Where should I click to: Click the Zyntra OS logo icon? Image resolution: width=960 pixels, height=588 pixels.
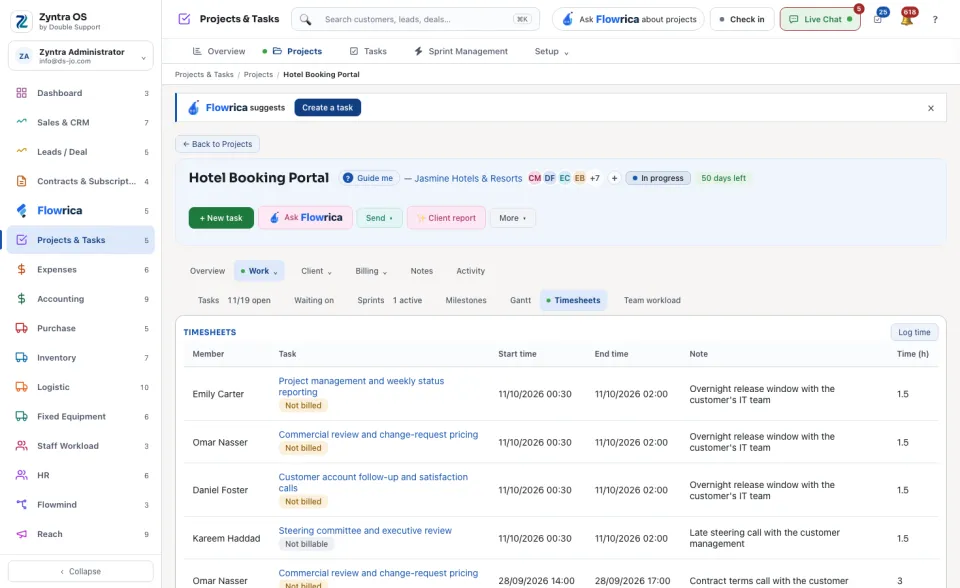pyautogui.click(x=21, y=21)
